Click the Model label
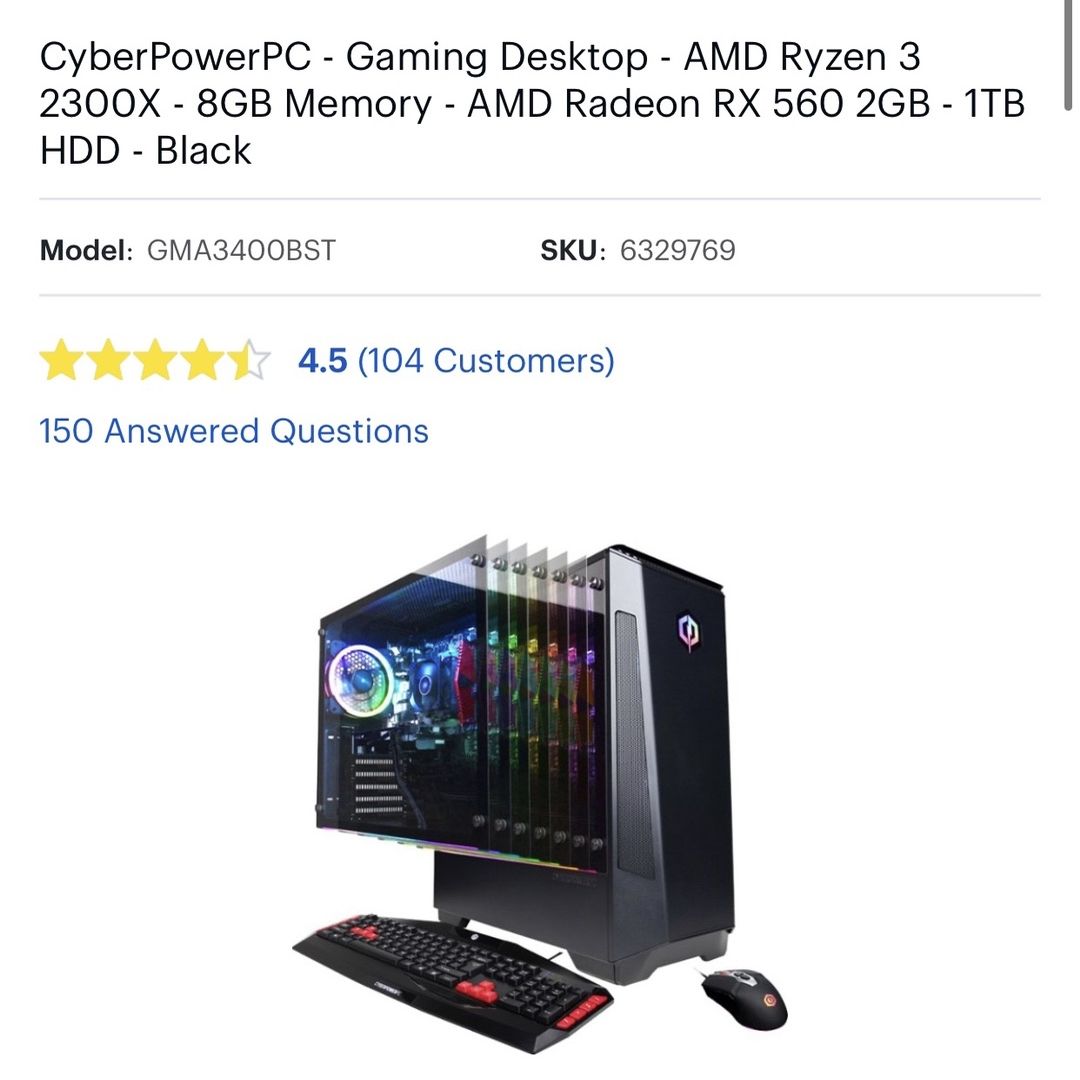The width and height of the screenshot is (1080, 1080). 86,250
